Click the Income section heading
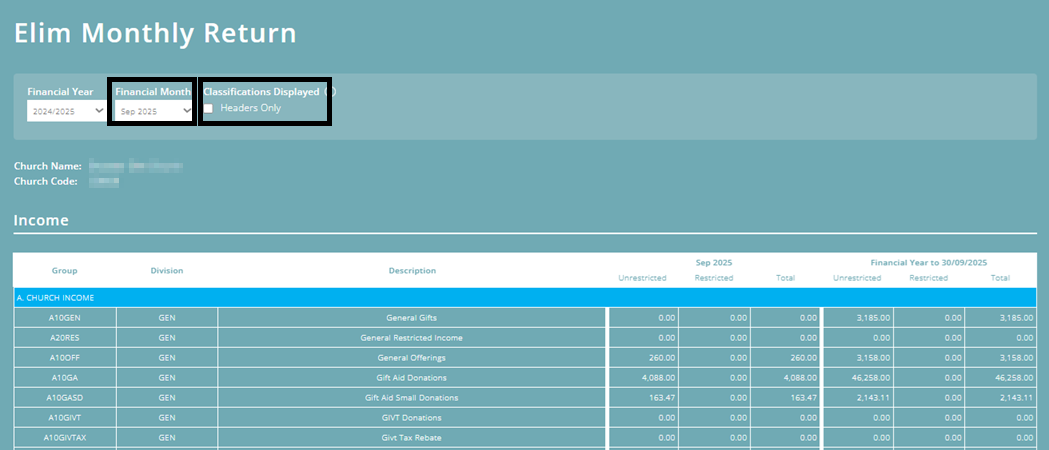Image resolution: width=1049 pixels, height=450 pixels. coord(41,221)
